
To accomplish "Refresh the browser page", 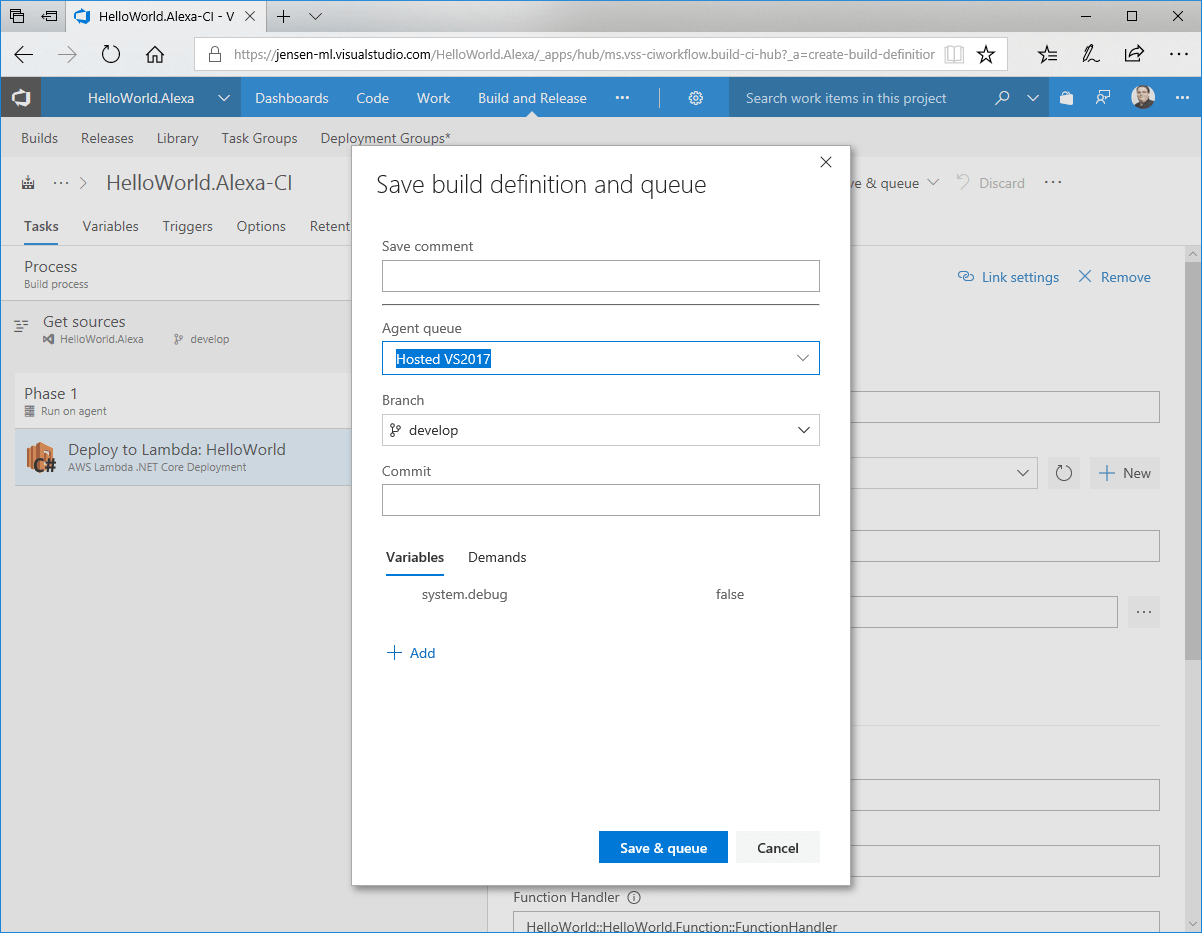I will 111,54.
